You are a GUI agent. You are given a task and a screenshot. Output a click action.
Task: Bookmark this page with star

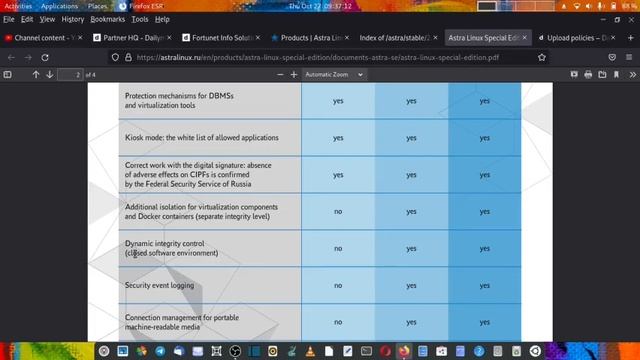(542, 58)
